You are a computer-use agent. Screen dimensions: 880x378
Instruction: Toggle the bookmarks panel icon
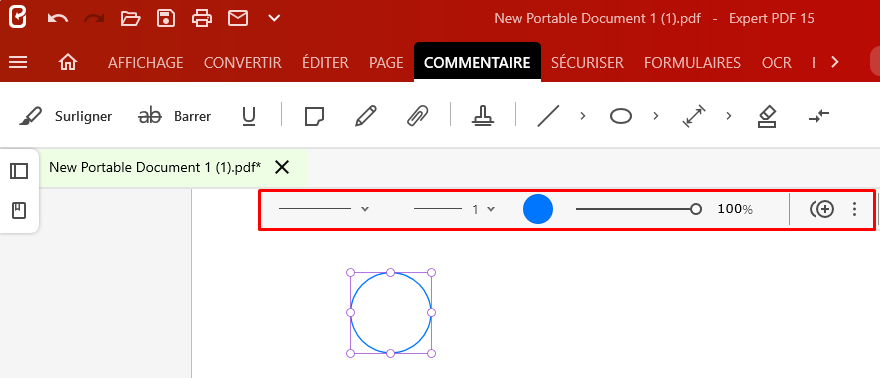pos(19,211)
